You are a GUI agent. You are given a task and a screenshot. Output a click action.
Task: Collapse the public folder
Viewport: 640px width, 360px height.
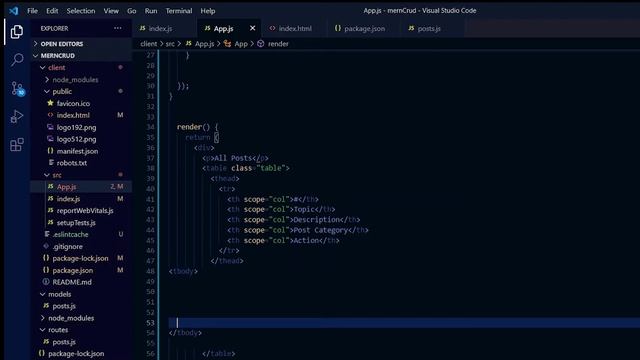[x=82, y=91]
